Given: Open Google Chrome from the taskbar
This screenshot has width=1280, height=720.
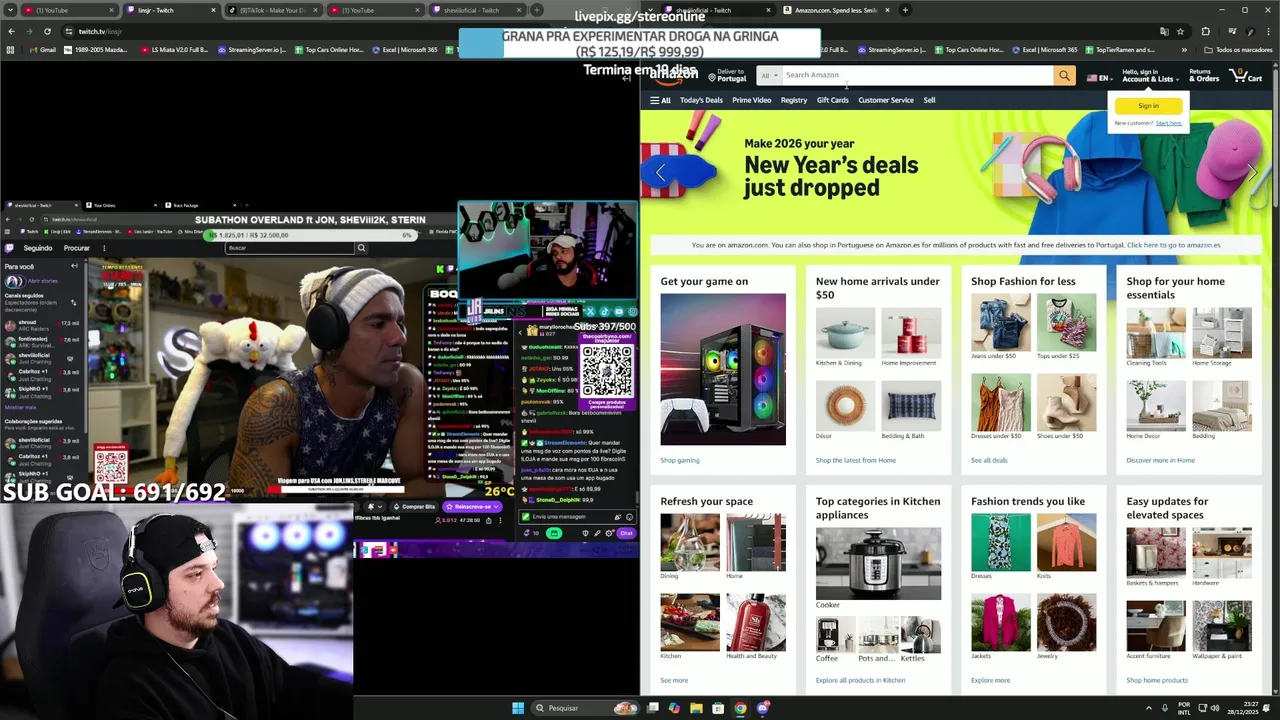Looking at the screenshot, I should coord(740,708).
